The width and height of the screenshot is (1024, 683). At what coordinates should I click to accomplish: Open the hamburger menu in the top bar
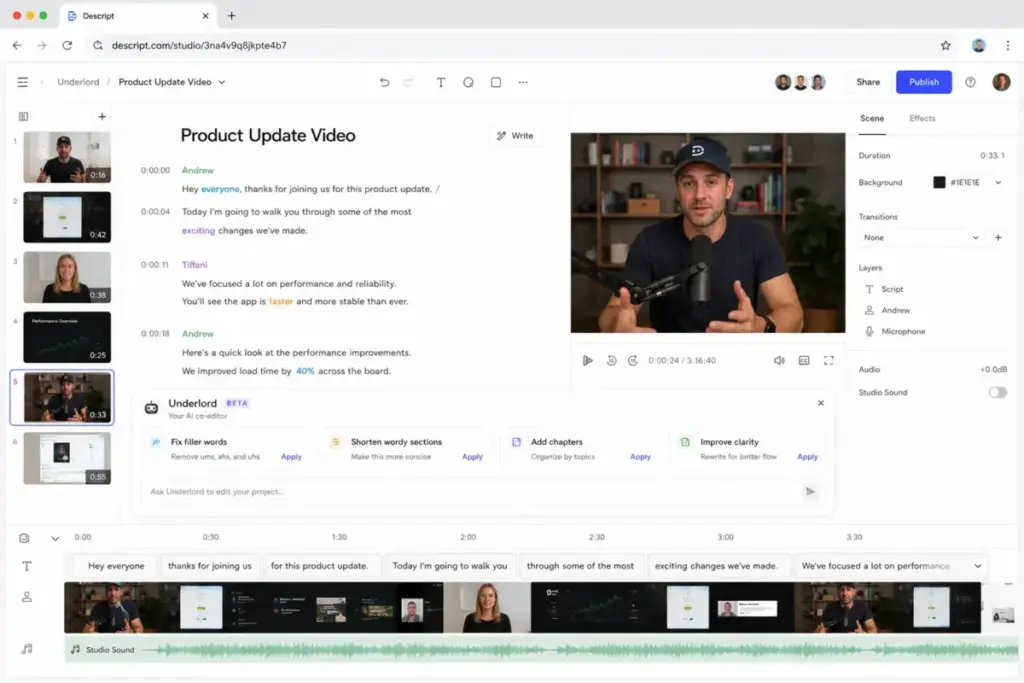coord(22,82)
